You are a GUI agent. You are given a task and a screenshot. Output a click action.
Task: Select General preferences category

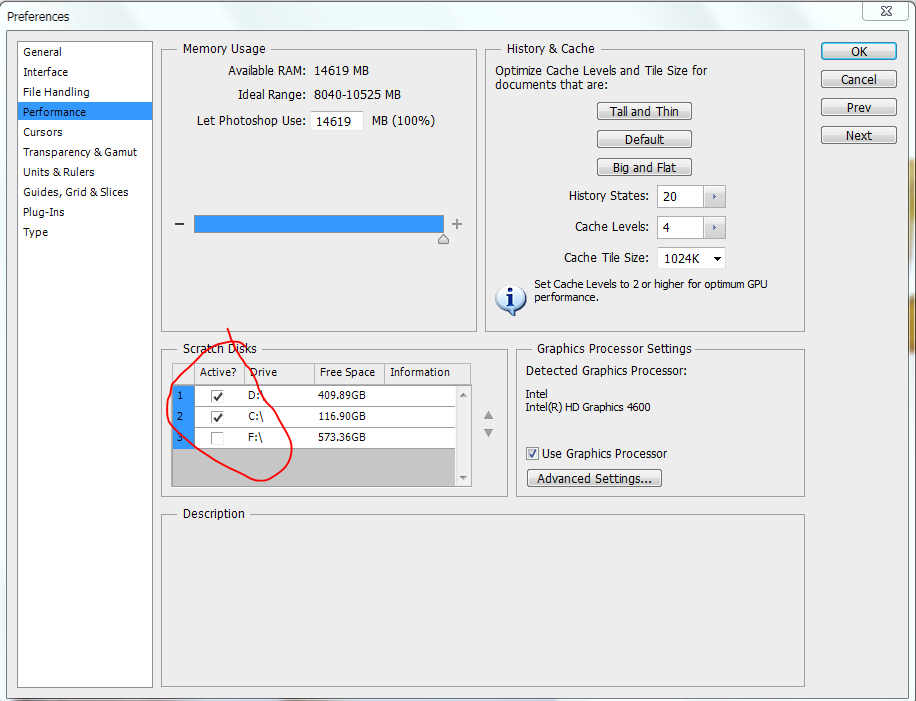[85, 52]
